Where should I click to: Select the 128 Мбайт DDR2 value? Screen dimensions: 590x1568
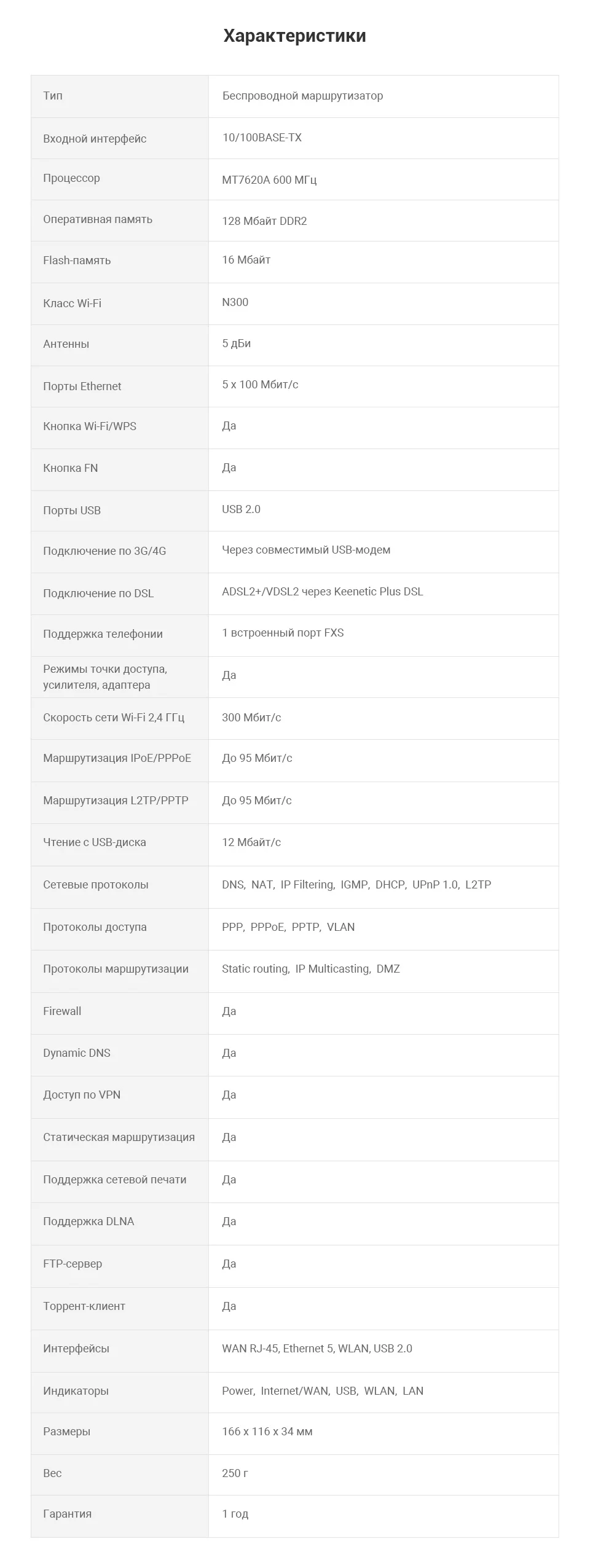264,221
